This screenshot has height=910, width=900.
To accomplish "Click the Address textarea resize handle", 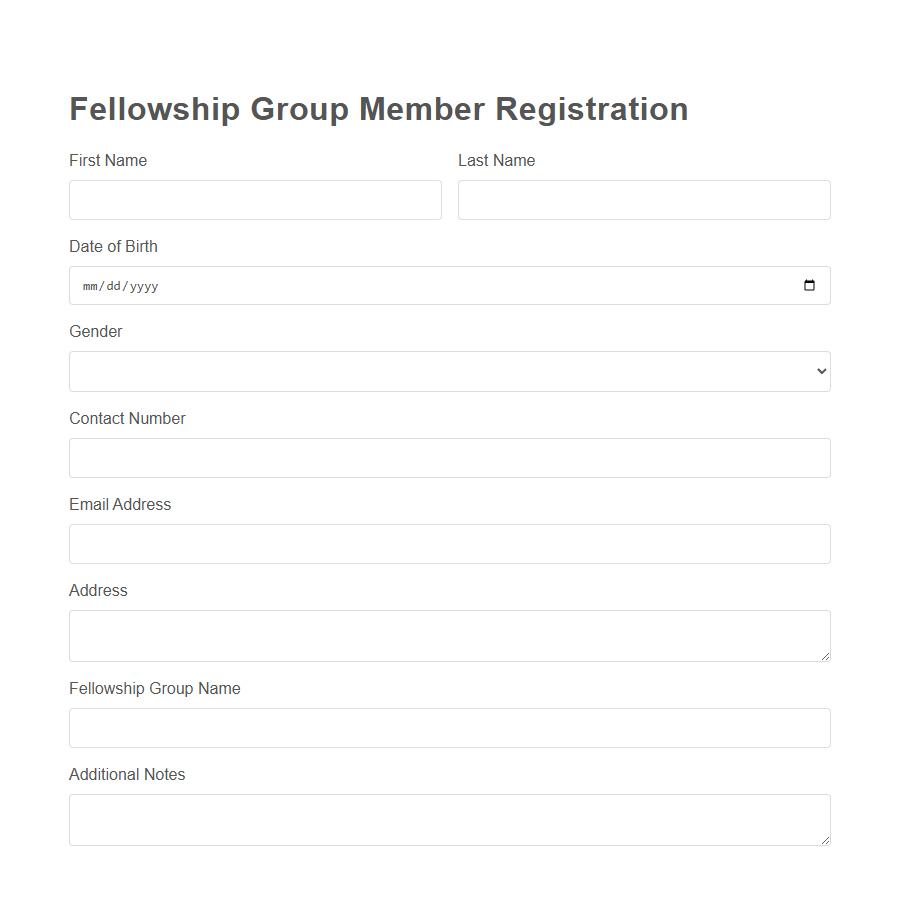I will click(x=826, y=657).
